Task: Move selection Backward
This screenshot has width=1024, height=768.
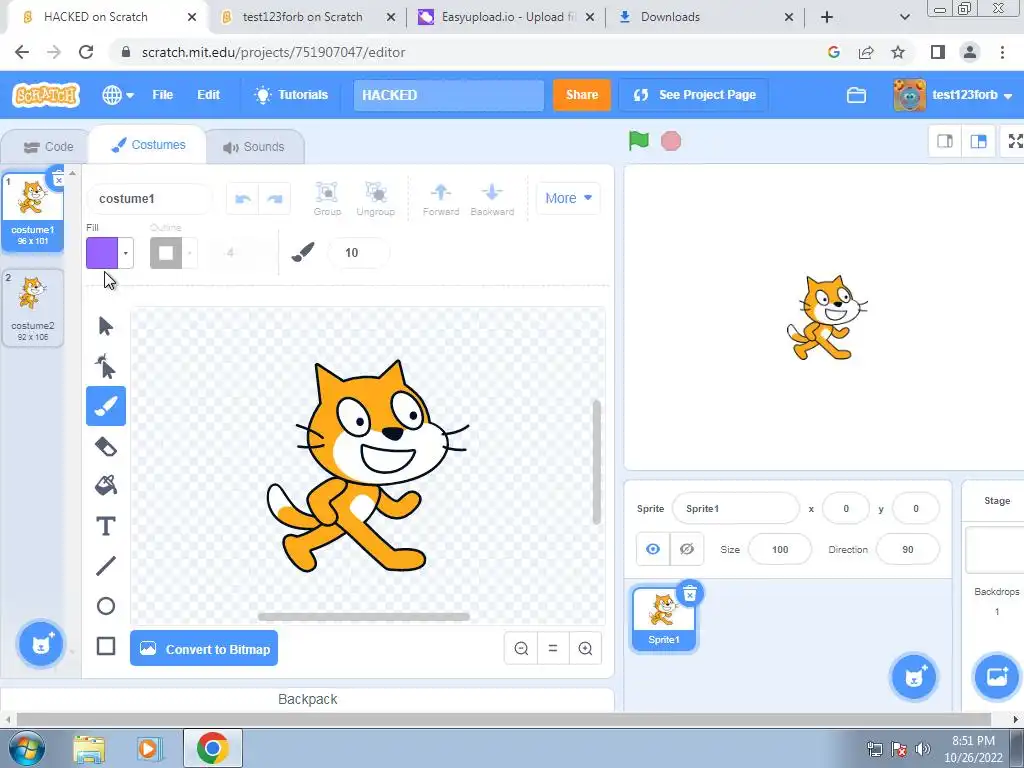Action: click(492, 199)
